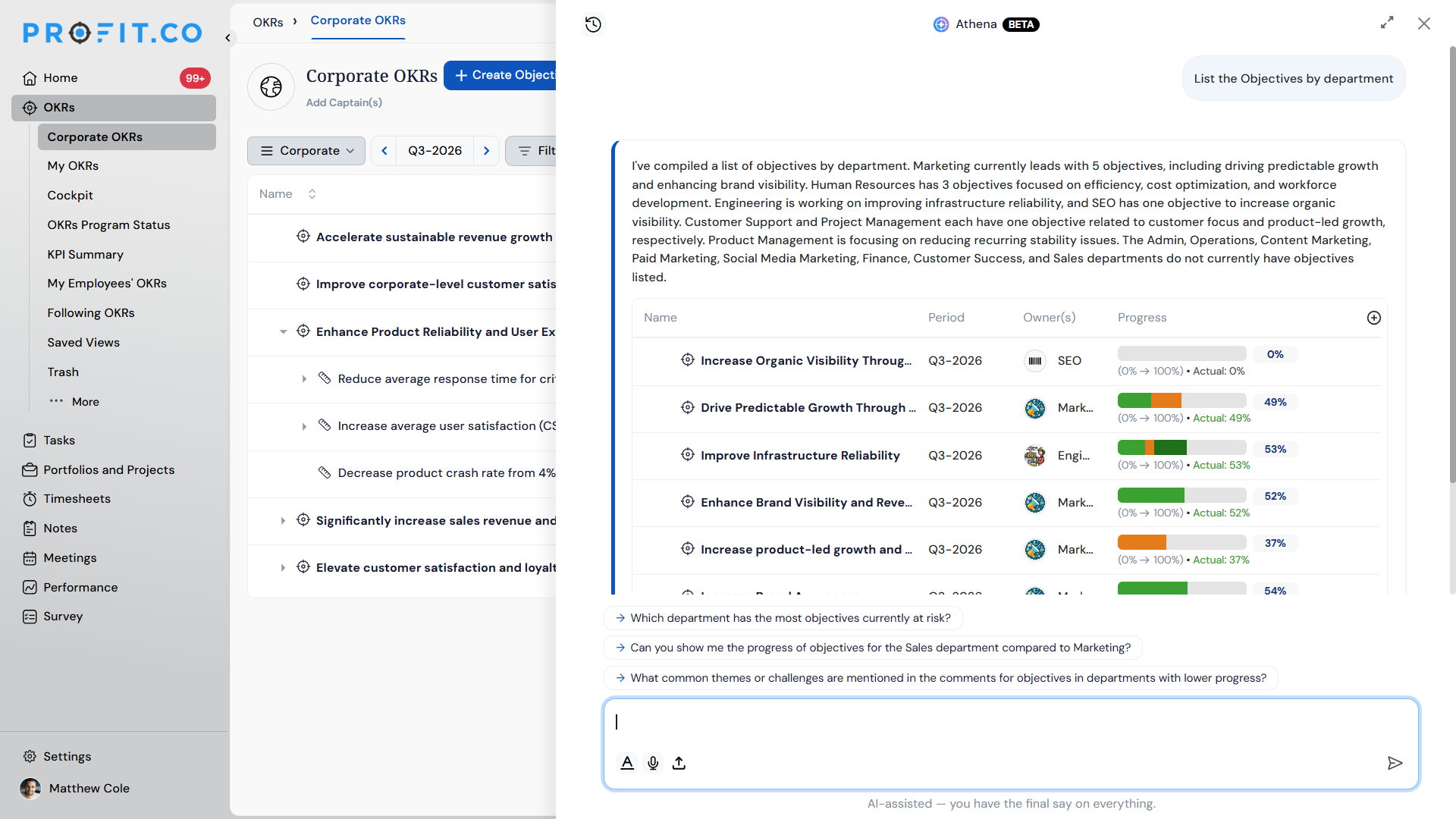This screenshot has height=819, width=1456.
Task: Open My OKRs
Action: (73, 166)
